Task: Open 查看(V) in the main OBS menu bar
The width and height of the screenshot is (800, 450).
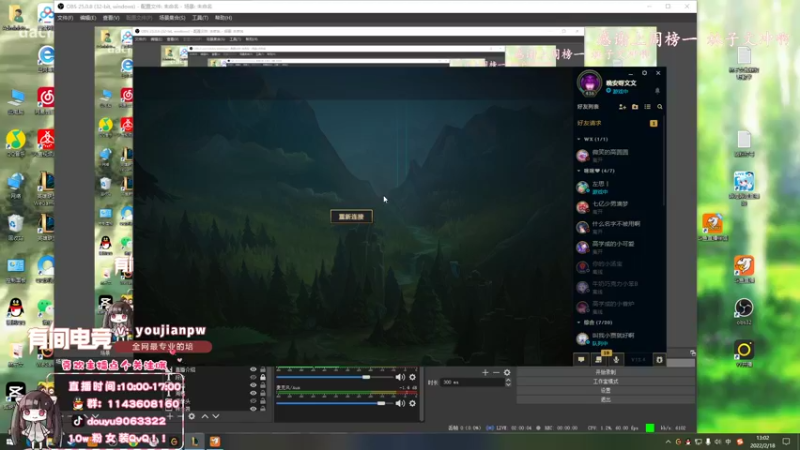Action: [111, 18]
